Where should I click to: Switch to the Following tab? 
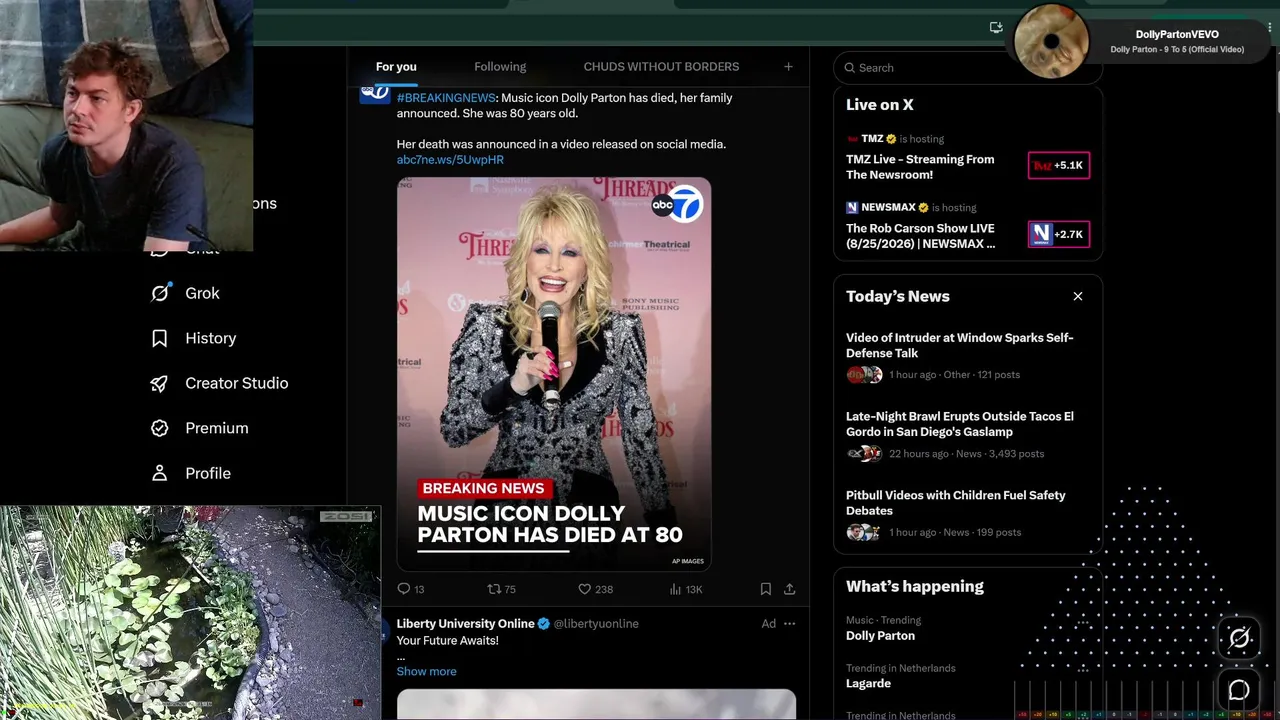pyautogui.click(x=500, y=67)
